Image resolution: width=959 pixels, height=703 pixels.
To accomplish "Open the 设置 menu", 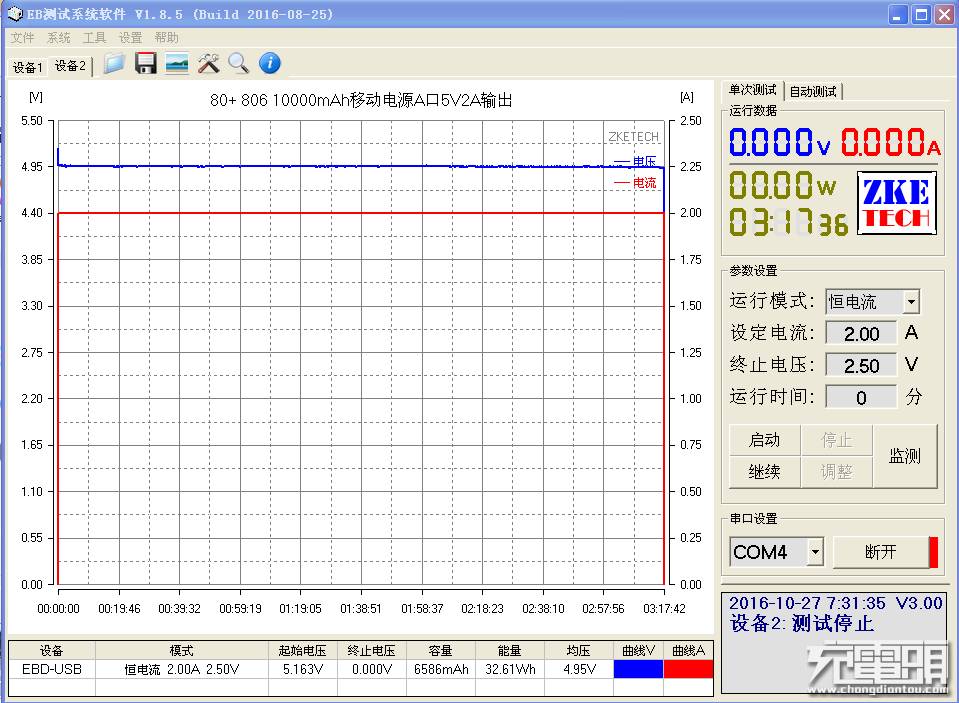I will click(130, 38).
